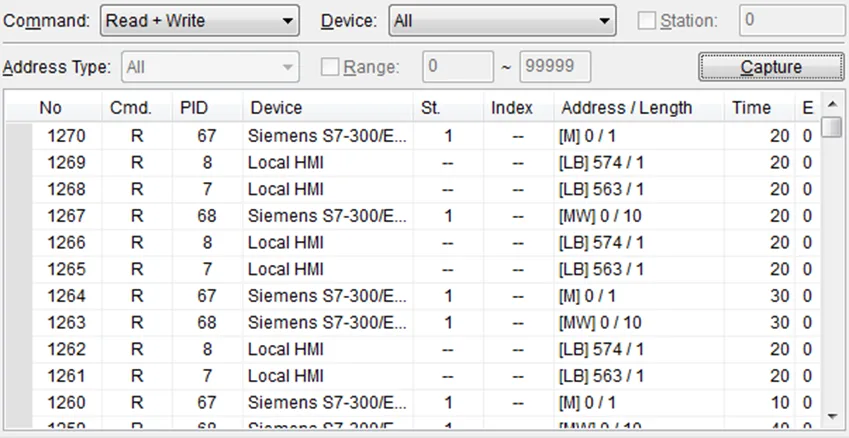849x438 pixels.
Task: Click the Station number input field
Action: coord(791,21)
